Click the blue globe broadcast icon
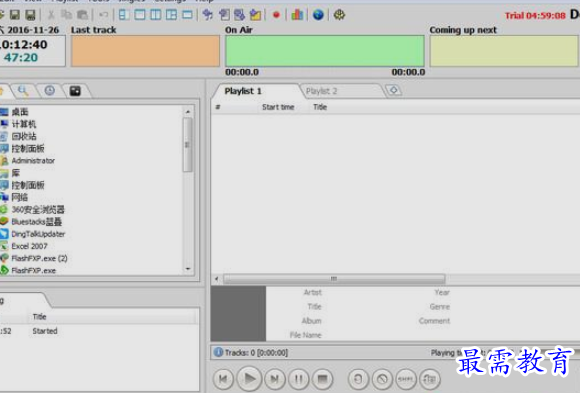 (x=318, y=15)
